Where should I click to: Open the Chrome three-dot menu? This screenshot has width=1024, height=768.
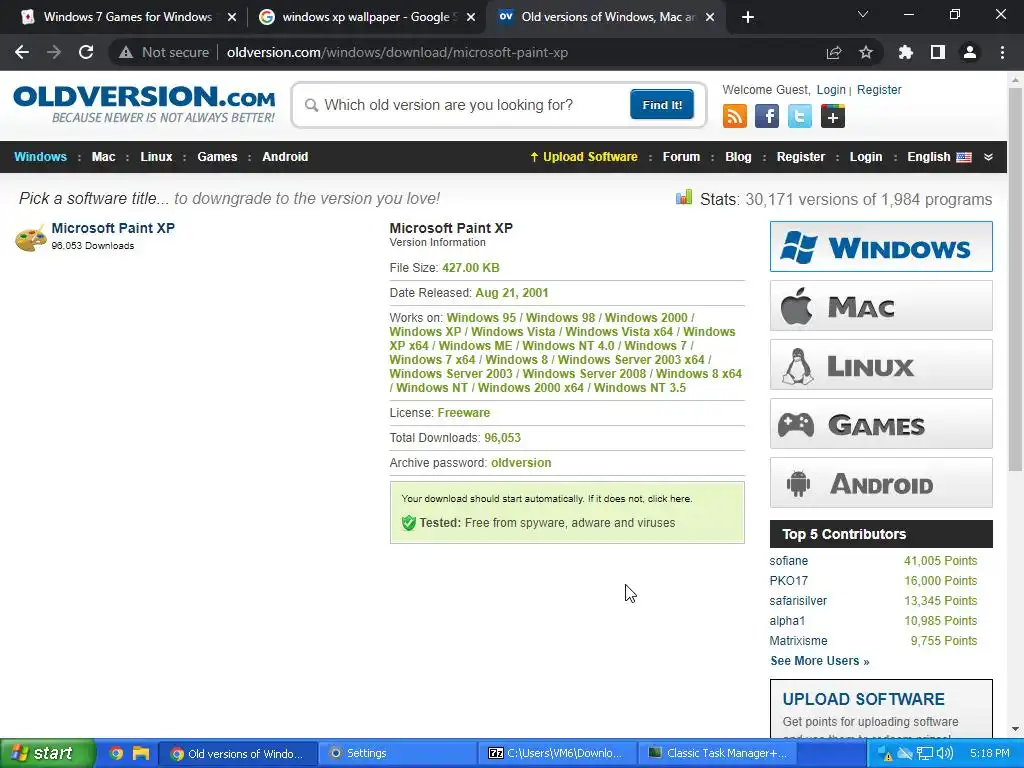[x=1002, y=52]
